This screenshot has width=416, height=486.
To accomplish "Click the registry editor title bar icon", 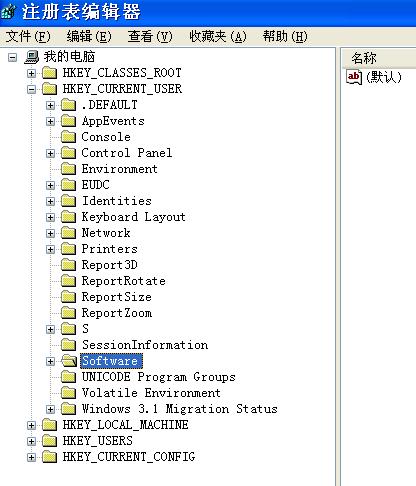I will click(8, 12).
